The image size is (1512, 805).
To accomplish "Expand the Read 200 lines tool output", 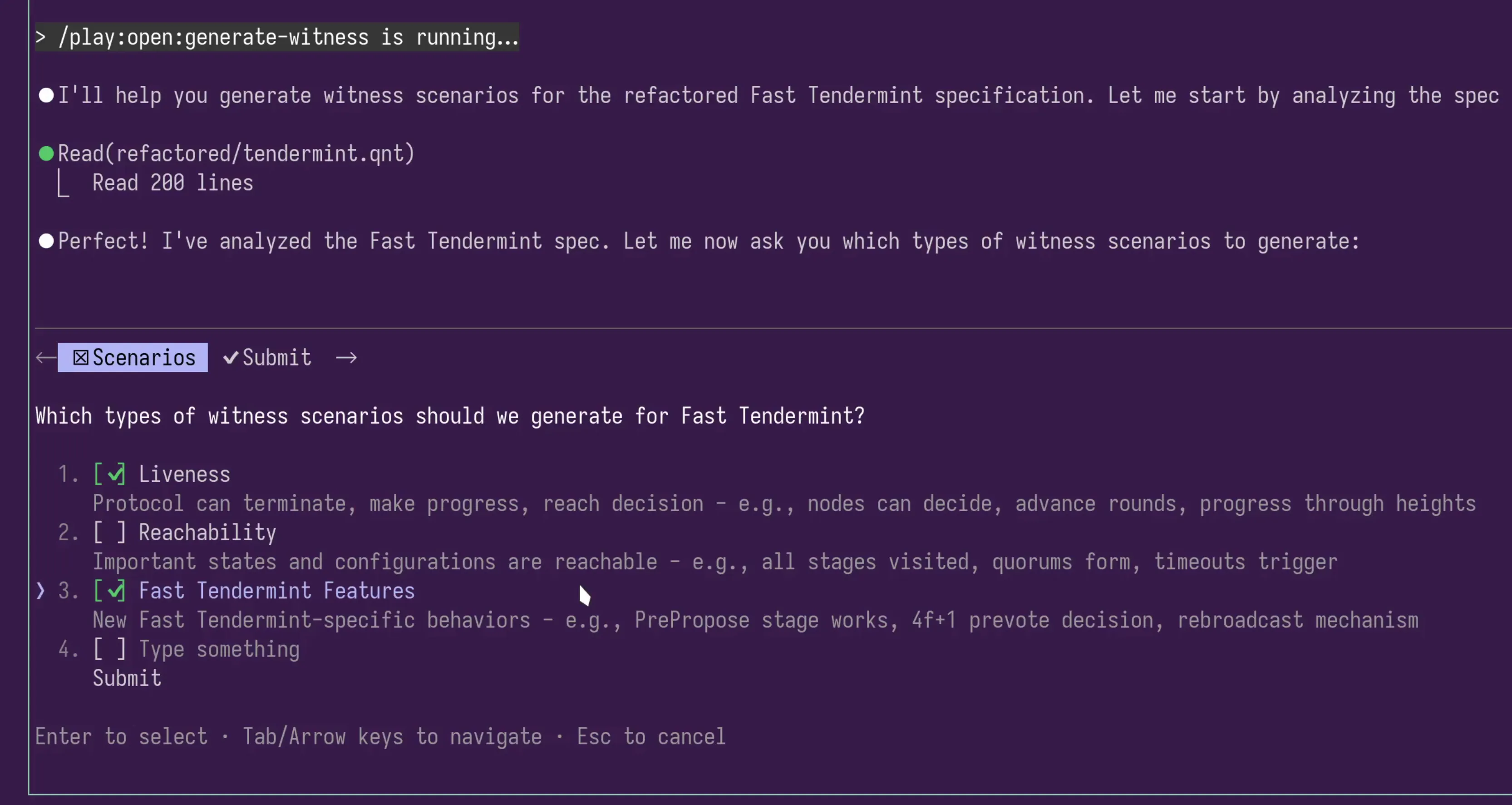I will [x=172, y=183].
